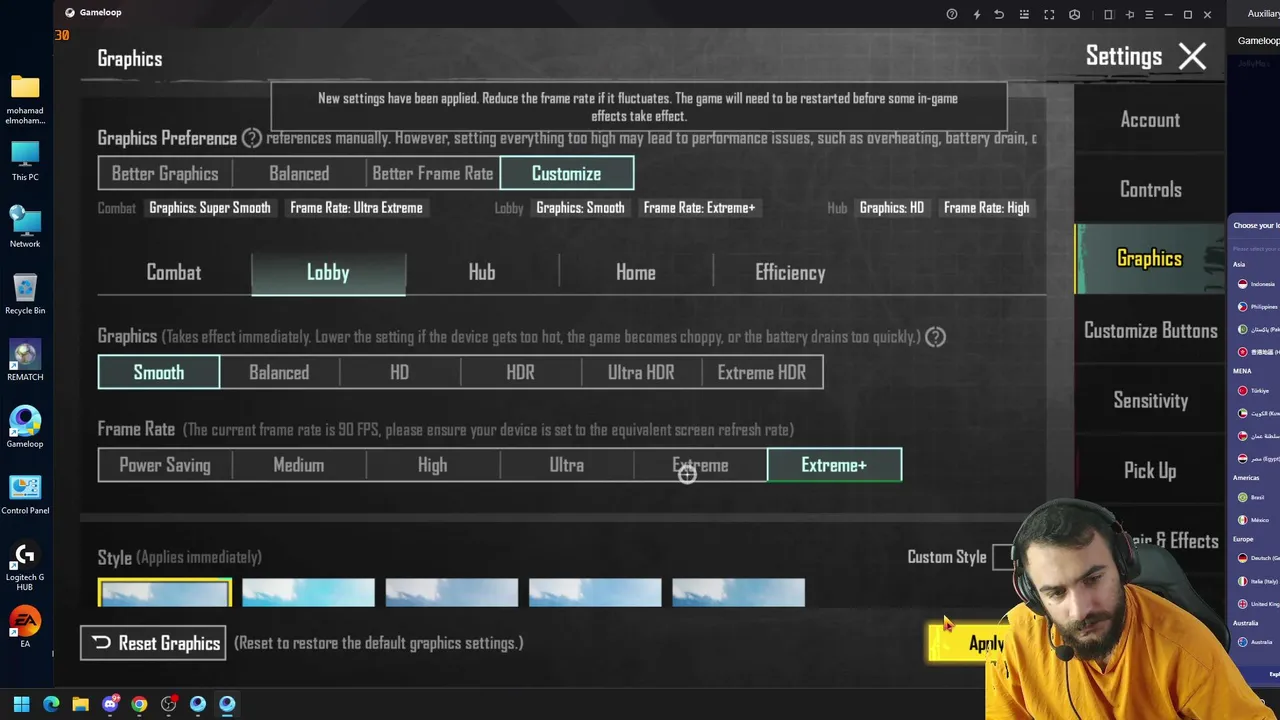Open OBS Studio from taskbar
The width and height of the screenshot is (1280, 720).
point(168,704)
